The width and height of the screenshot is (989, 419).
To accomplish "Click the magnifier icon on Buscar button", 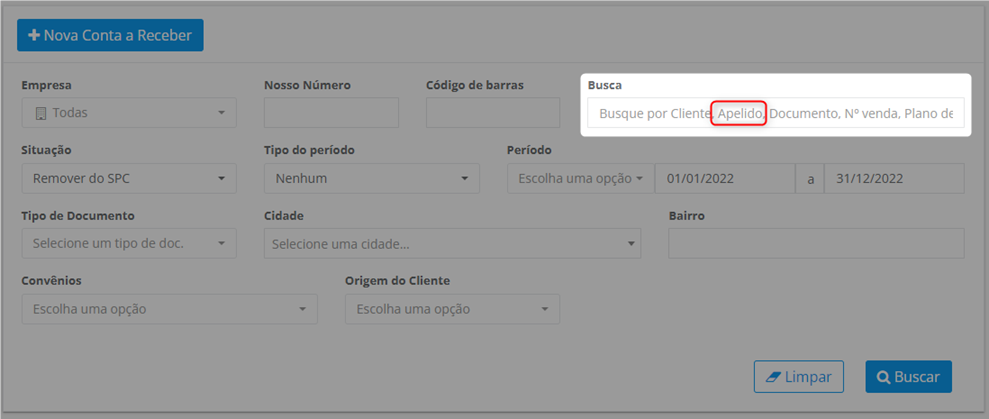I will (884, 377).
